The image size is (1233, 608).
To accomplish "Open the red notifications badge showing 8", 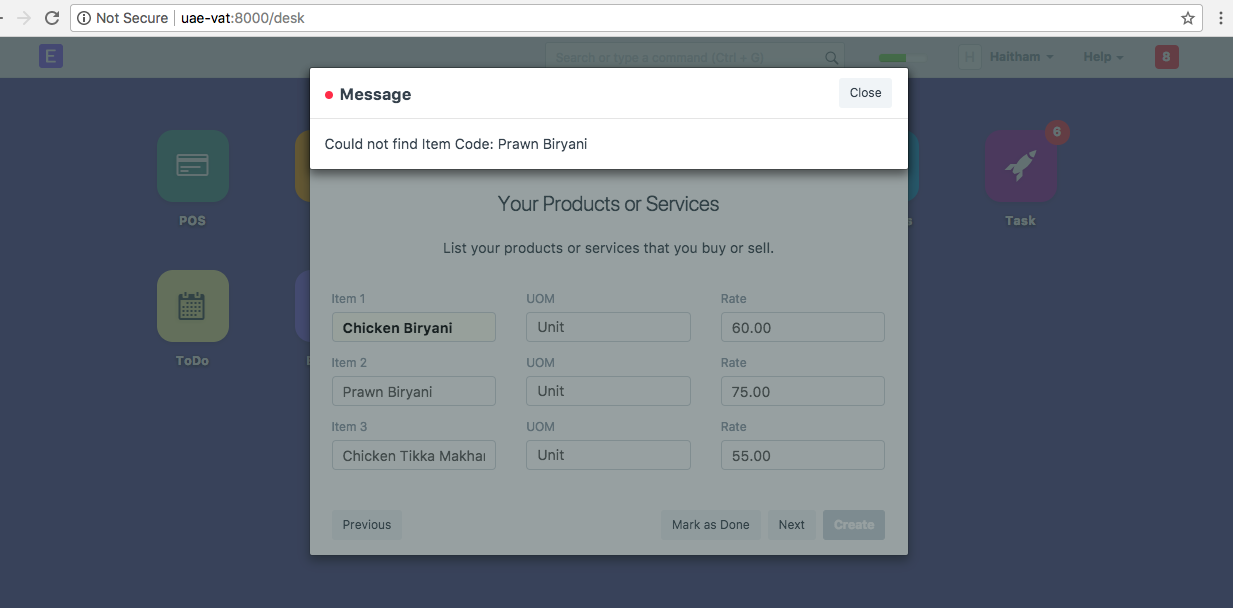I will coord(1166,56).
